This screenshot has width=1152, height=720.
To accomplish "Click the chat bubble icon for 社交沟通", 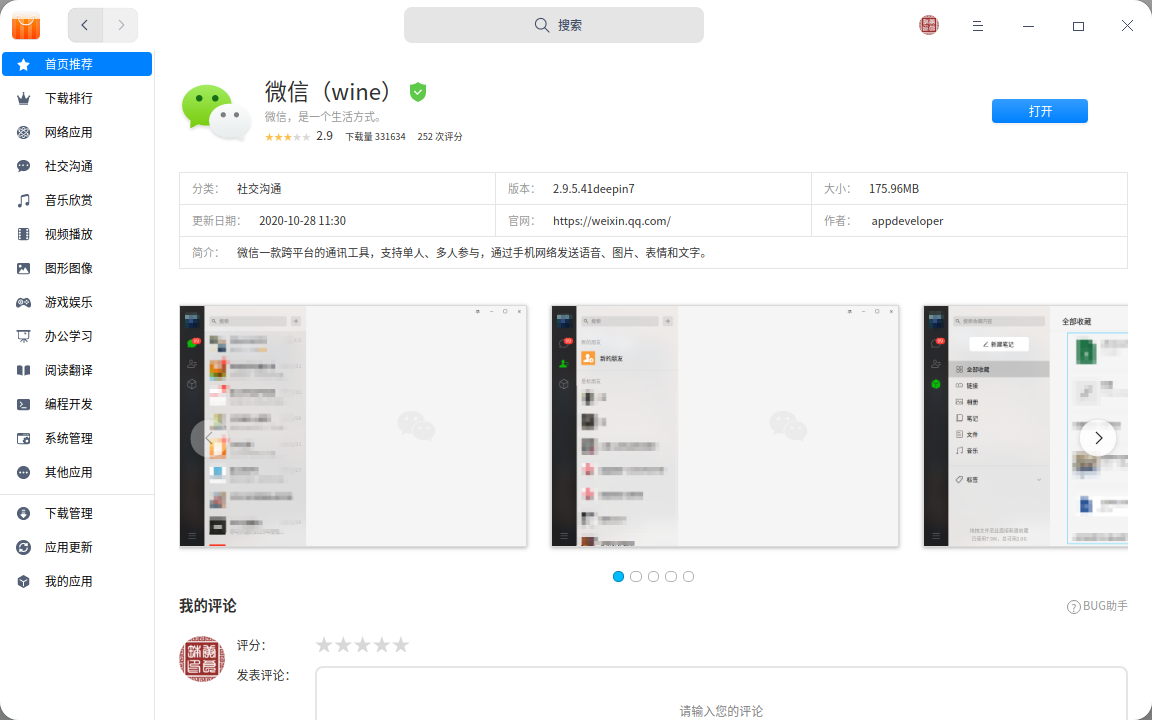I will point(24,166).
